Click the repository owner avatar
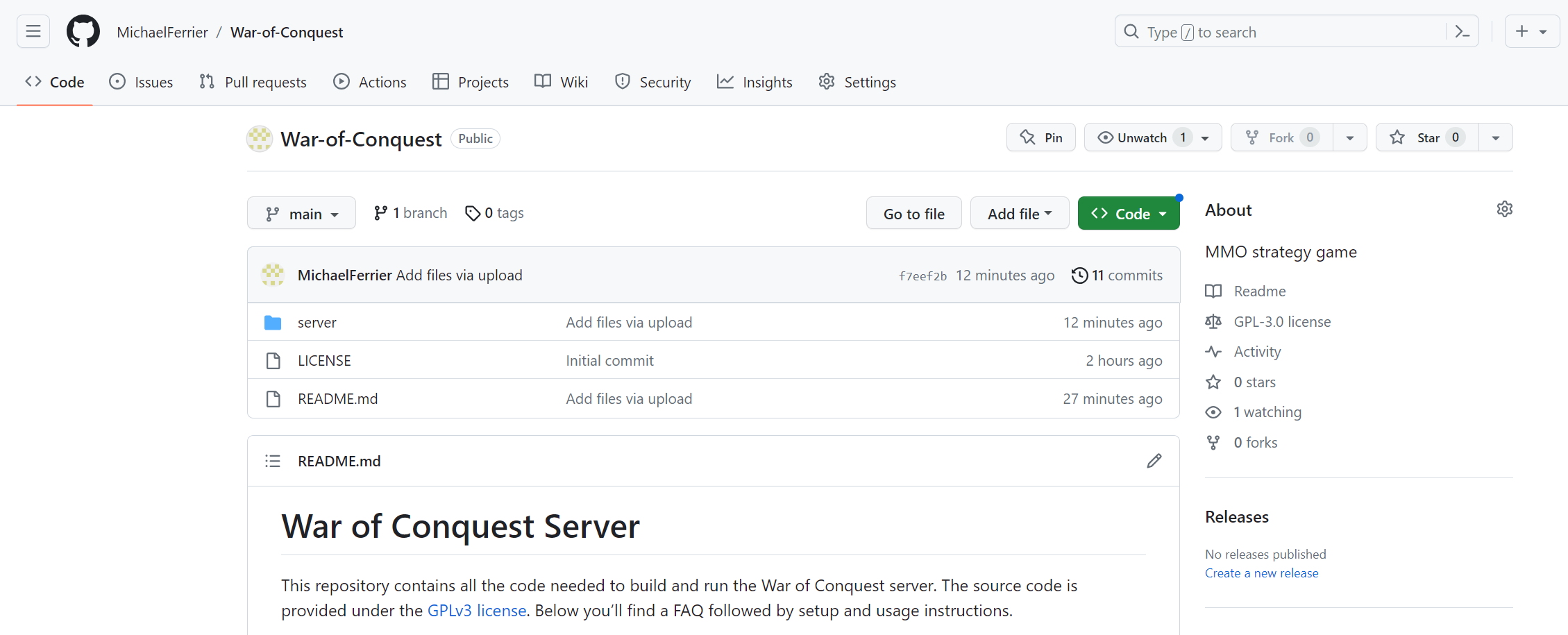The height and width of the screenshot is (635, 1568). click(260, 139)
